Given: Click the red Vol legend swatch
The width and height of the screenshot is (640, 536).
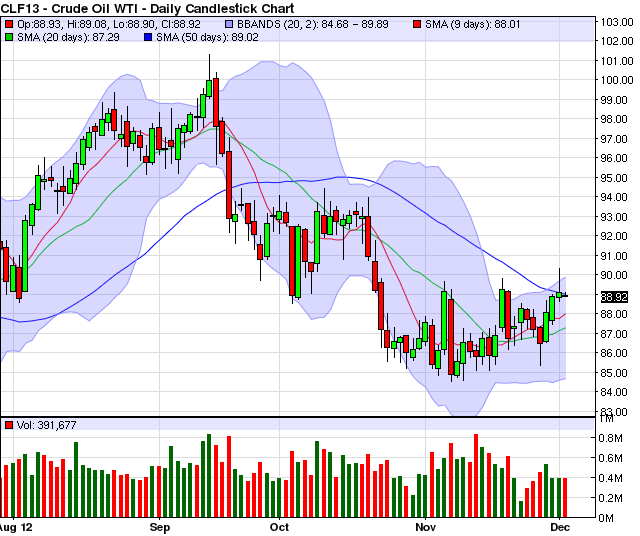Looking at the screenshot, I should [9, 425].
